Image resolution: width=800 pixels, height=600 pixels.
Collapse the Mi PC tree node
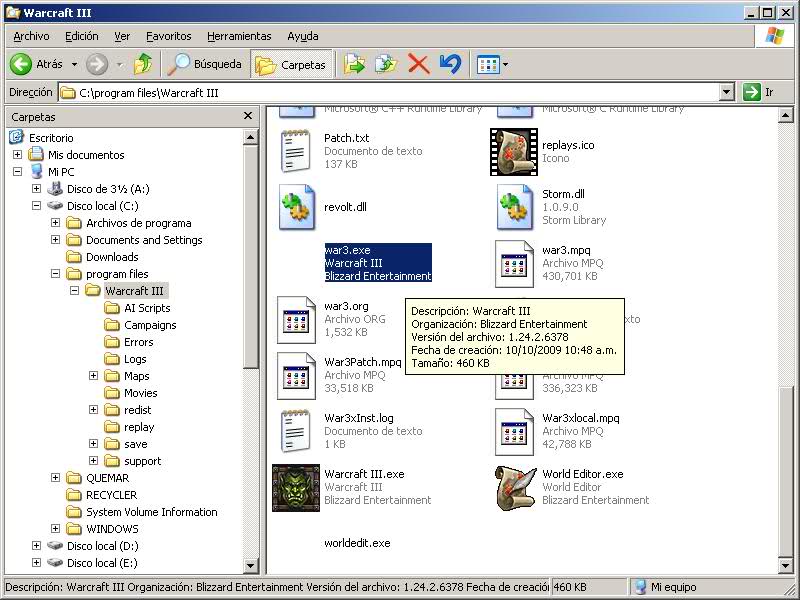[17, 172]
